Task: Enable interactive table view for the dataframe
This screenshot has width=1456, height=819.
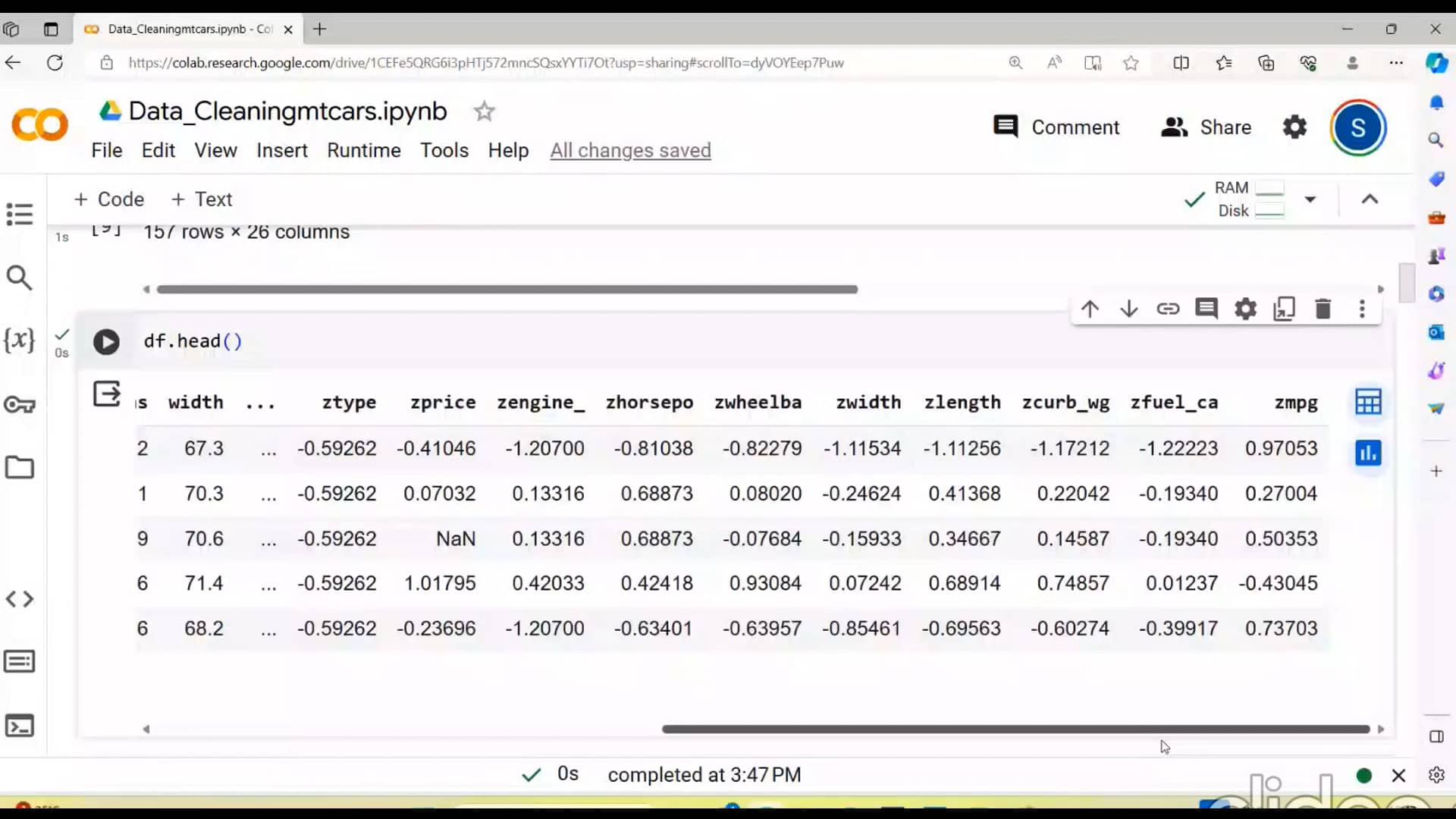Action: pyautogui.click(x=1368, y=402)
